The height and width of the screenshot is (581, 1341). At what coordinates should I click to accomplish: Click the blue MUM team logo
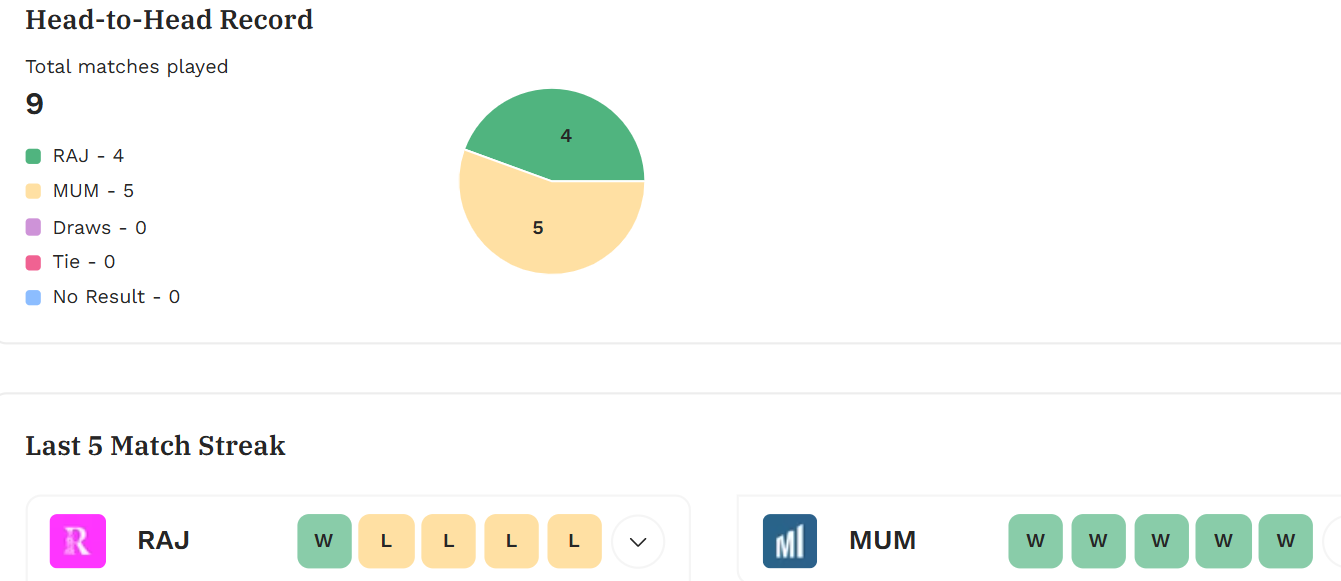[x=790, y=541]
